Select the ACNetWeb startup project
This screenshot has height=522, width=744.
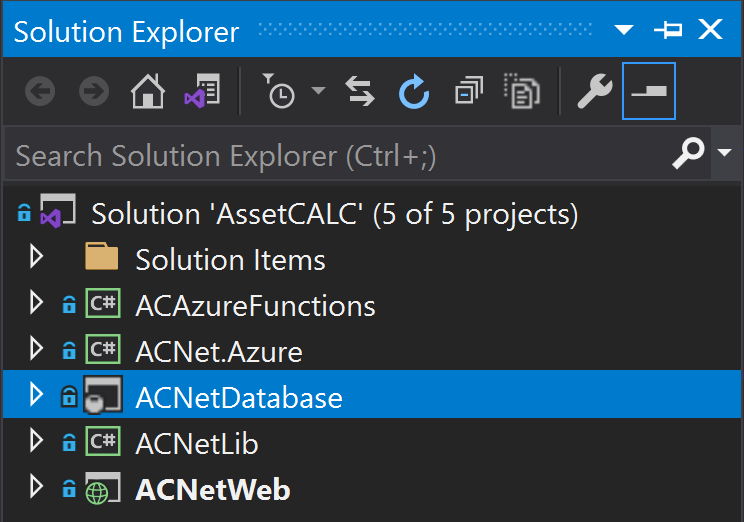(213, 490)
